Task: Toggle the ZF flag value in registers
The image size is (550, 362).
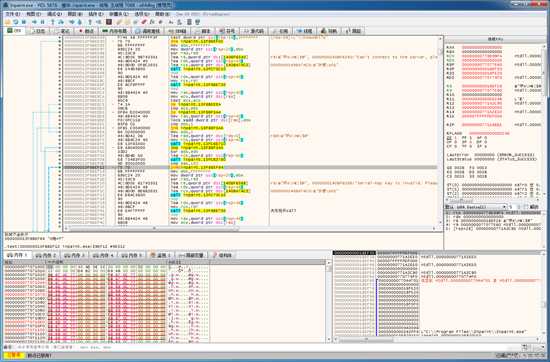Action: pyautogui.click(x=456, y=138)
